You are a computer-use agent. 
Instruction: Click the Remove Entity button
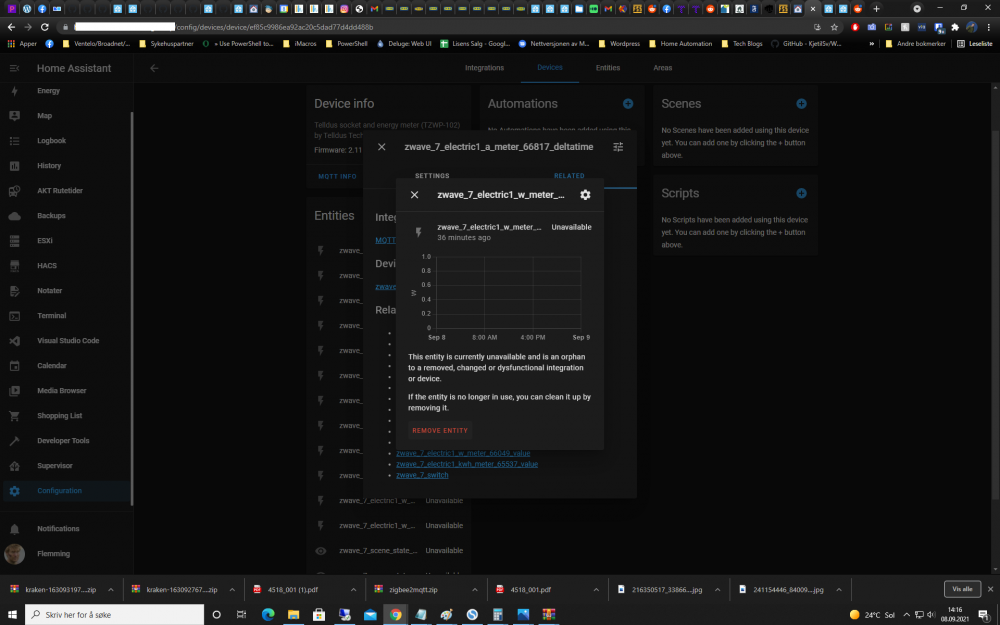coord(440,430)
